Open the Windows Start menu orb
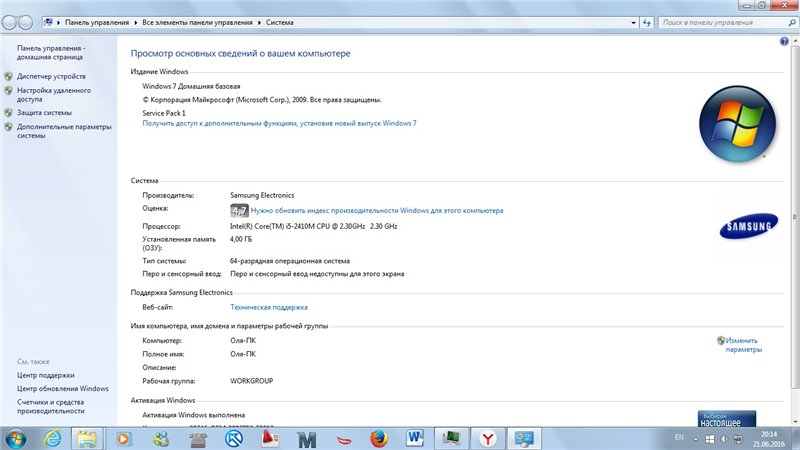Viewport: 800px width, 450px height. click(x=15, y=439)
